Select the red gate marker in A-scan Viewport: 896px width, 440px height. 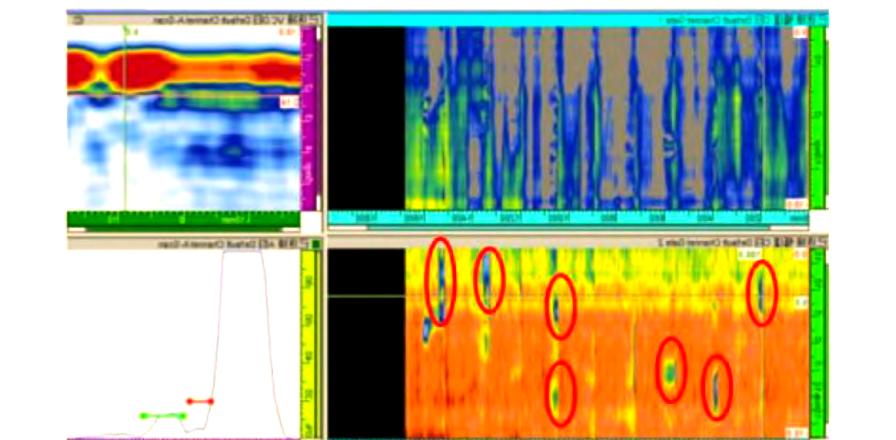click(x=200, y=401)
